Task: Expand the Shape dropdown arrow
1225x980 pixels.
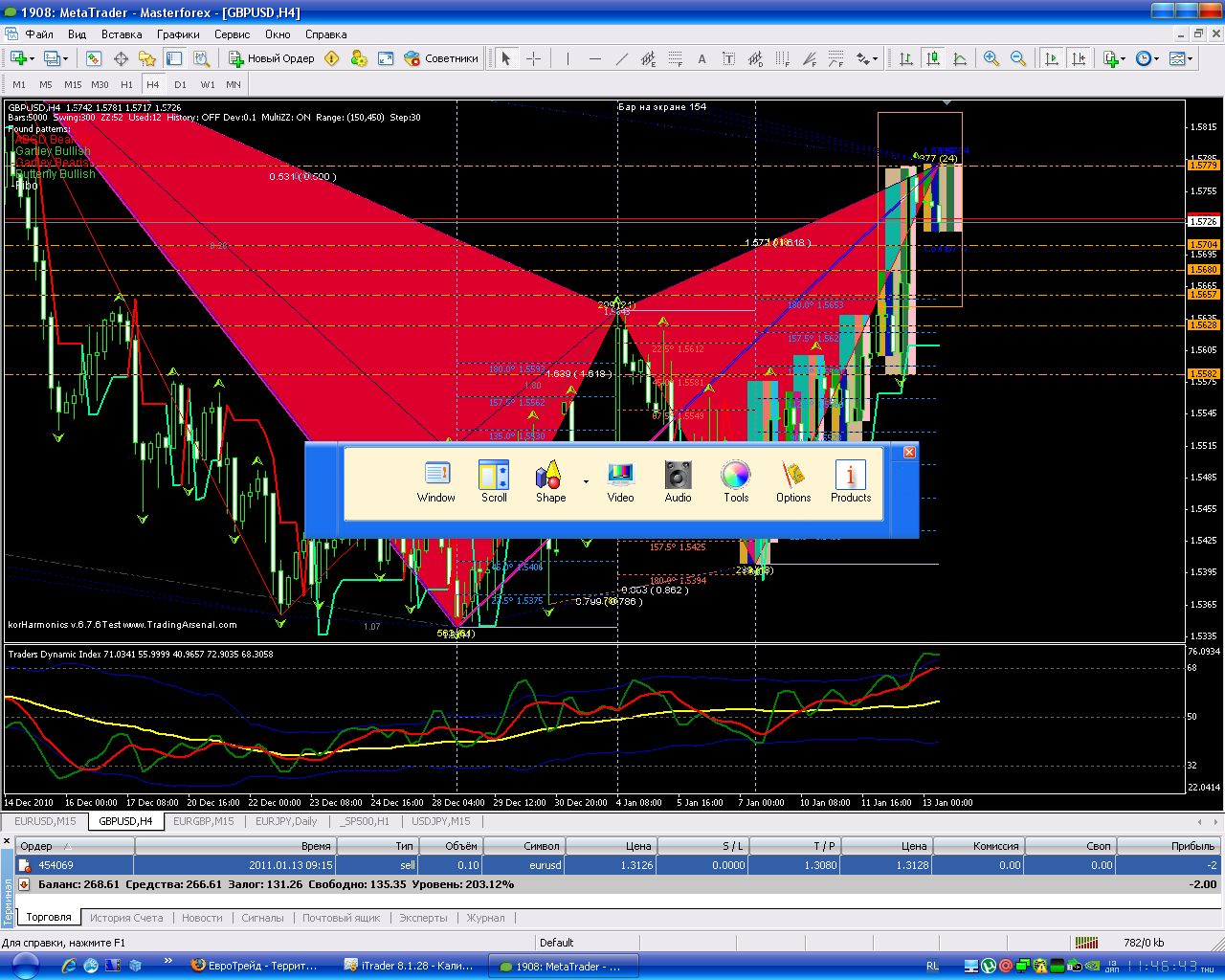Action: click(586, 481)
